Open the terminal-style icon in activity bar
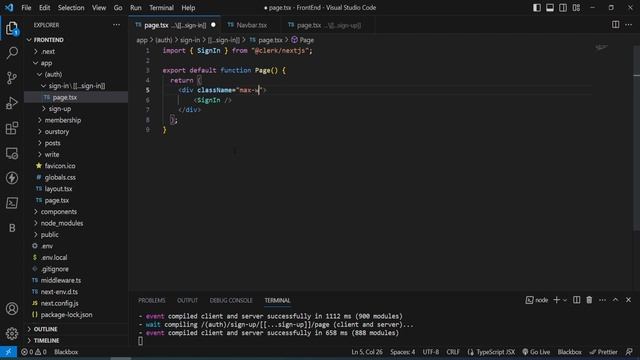This screenshot has height=360, width=640. pyautogui.click(x=12, y=203)
